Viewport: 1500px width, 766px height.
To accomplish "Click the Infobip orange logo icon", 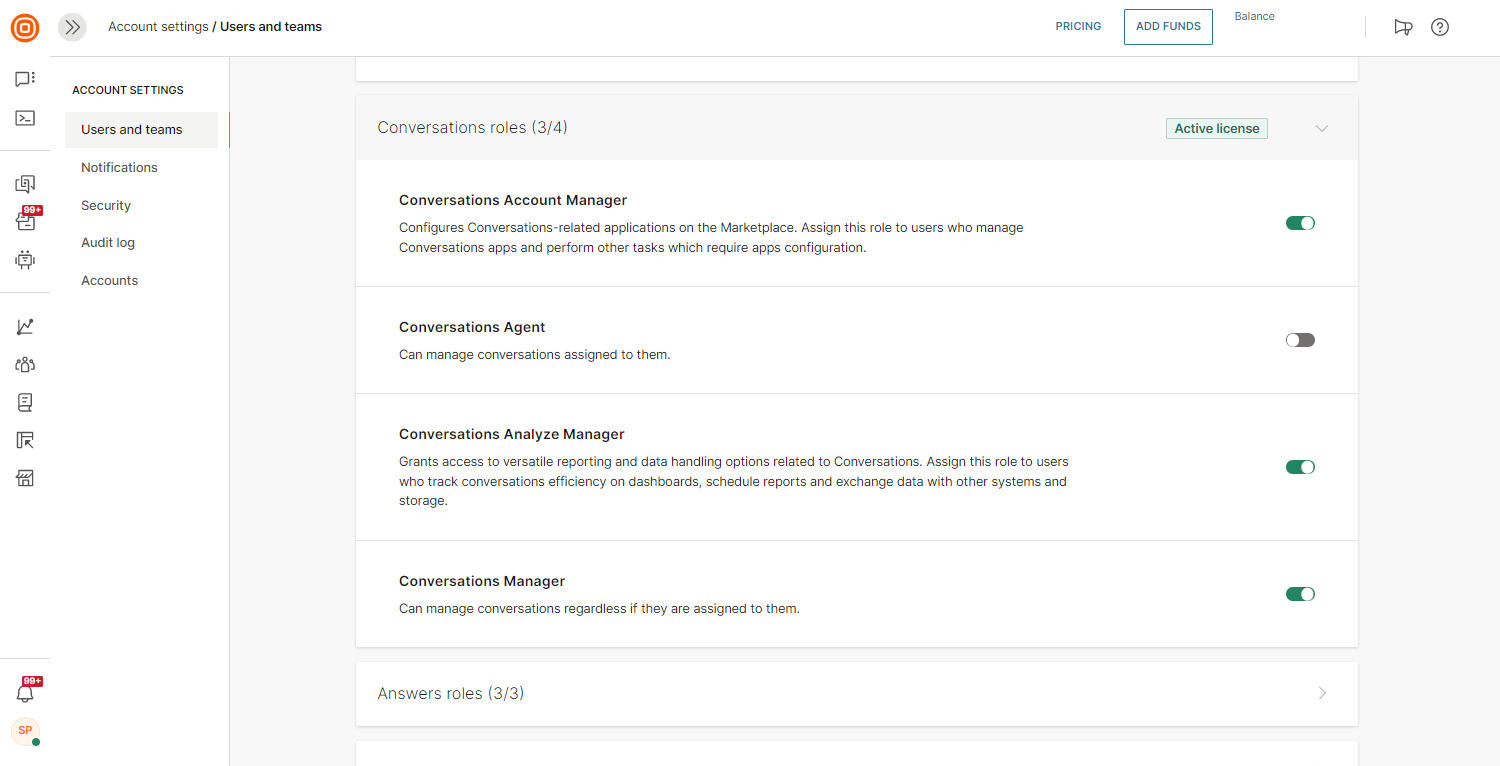I will [x=25, y=28].
